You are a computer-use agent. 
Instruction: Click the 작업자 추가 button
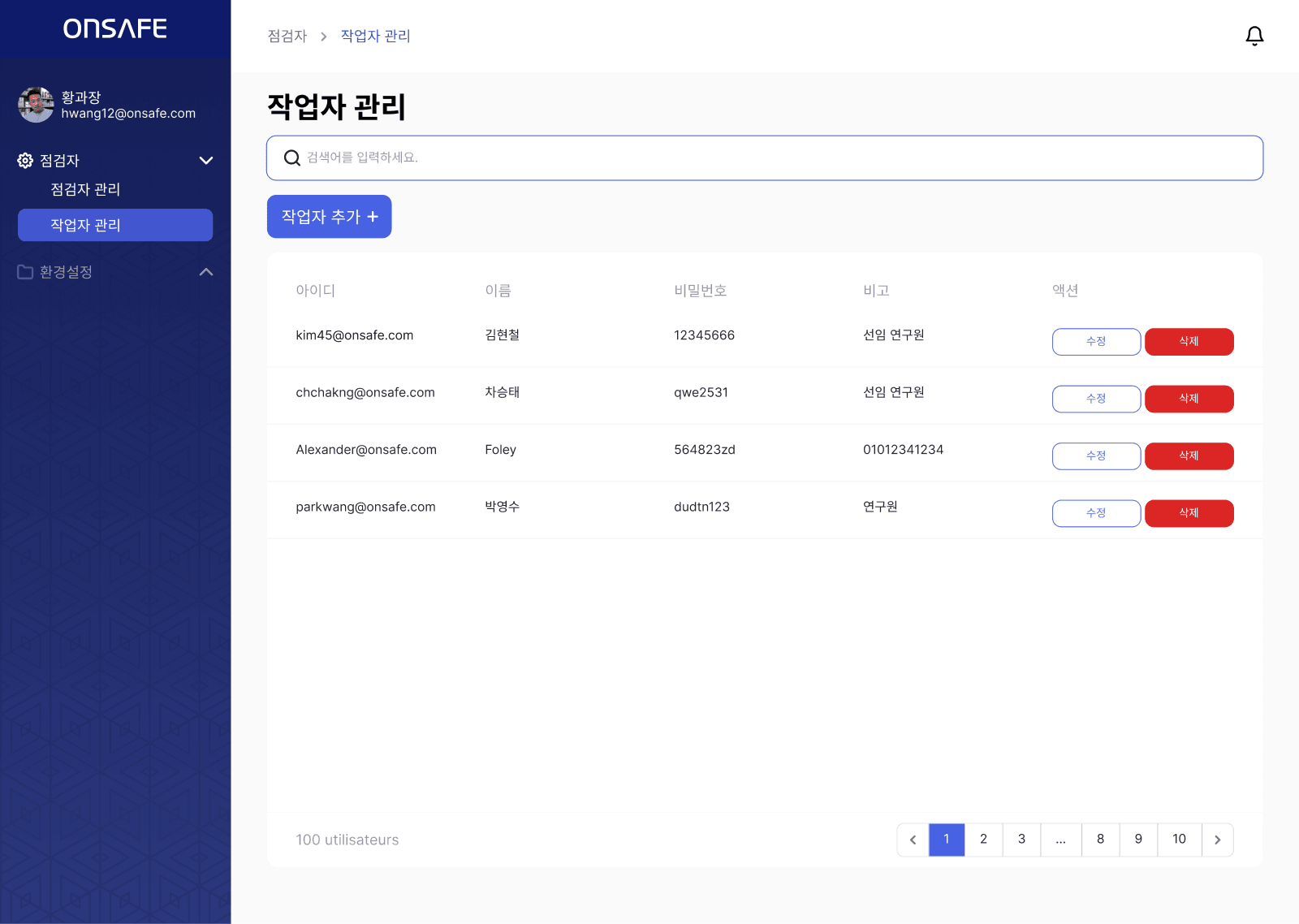click(x=329, y=216)
